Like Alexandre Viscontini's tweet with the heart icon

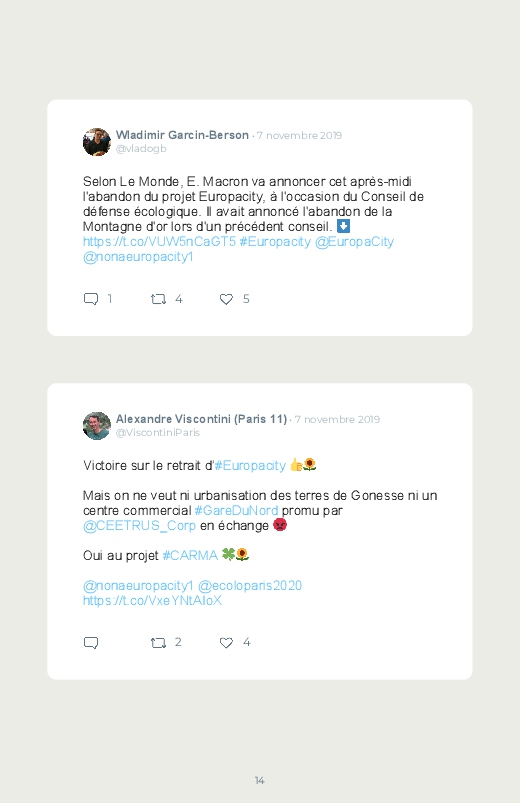click(226, 643)
